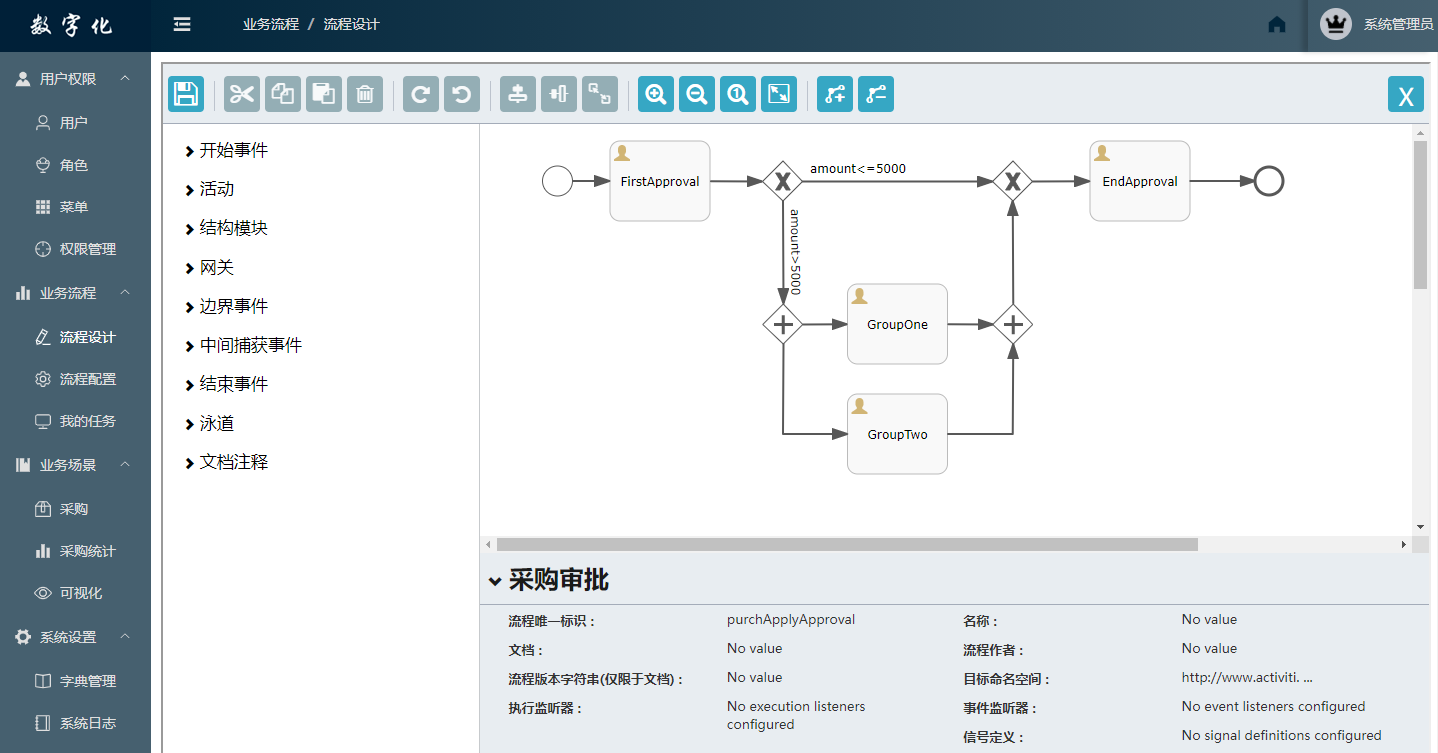
Task: Click the redo arrow icon
Action: coord(421,94)
